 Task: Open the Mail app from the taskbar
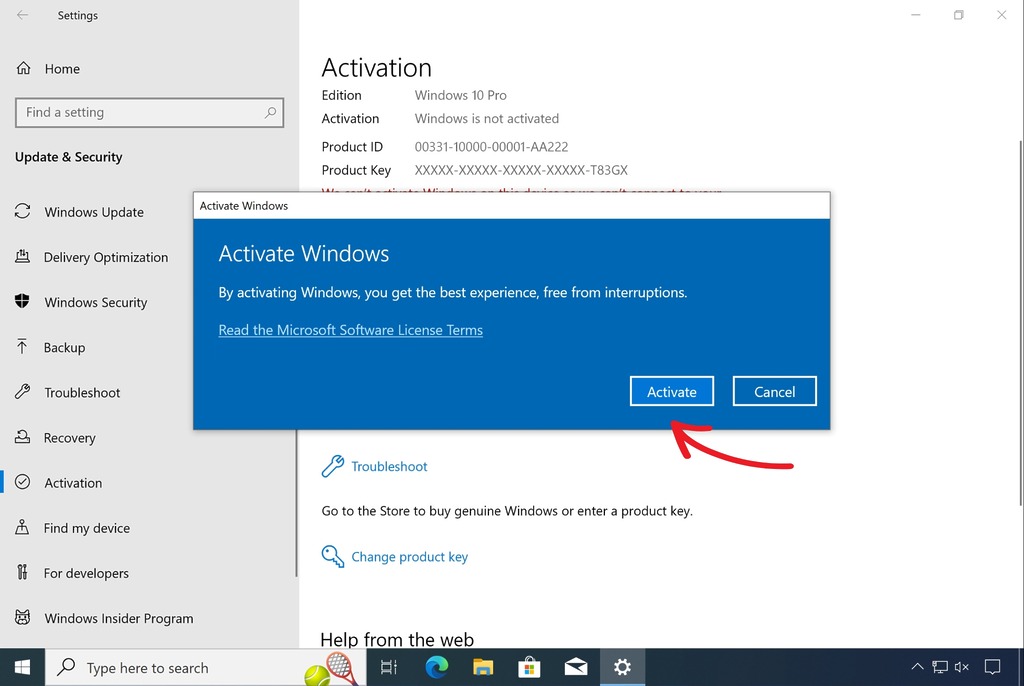pyautogui.click(x=575, y=667)
